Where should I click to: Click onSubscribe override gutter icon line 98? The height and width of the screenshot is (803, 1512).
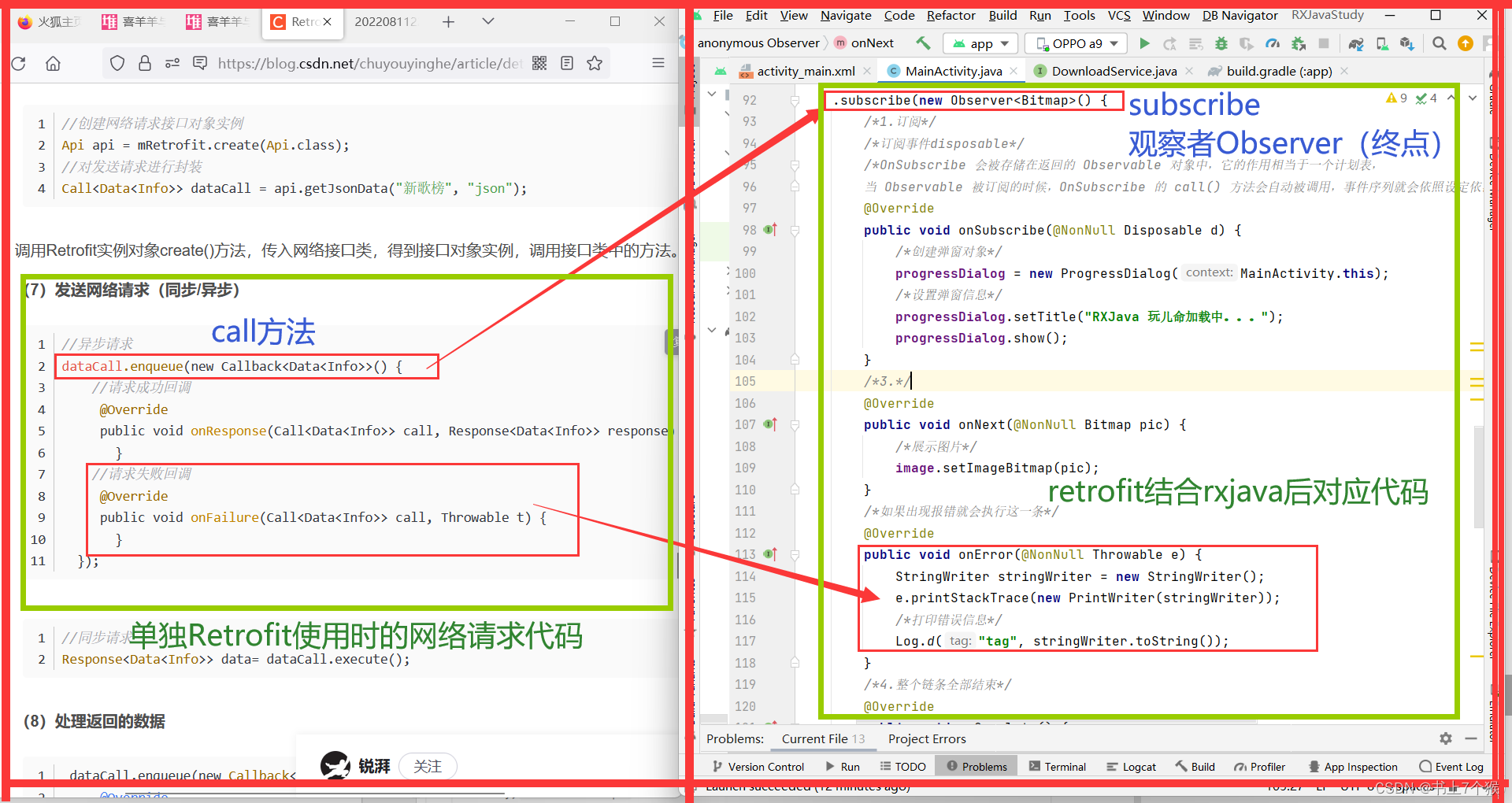(770, 230)
